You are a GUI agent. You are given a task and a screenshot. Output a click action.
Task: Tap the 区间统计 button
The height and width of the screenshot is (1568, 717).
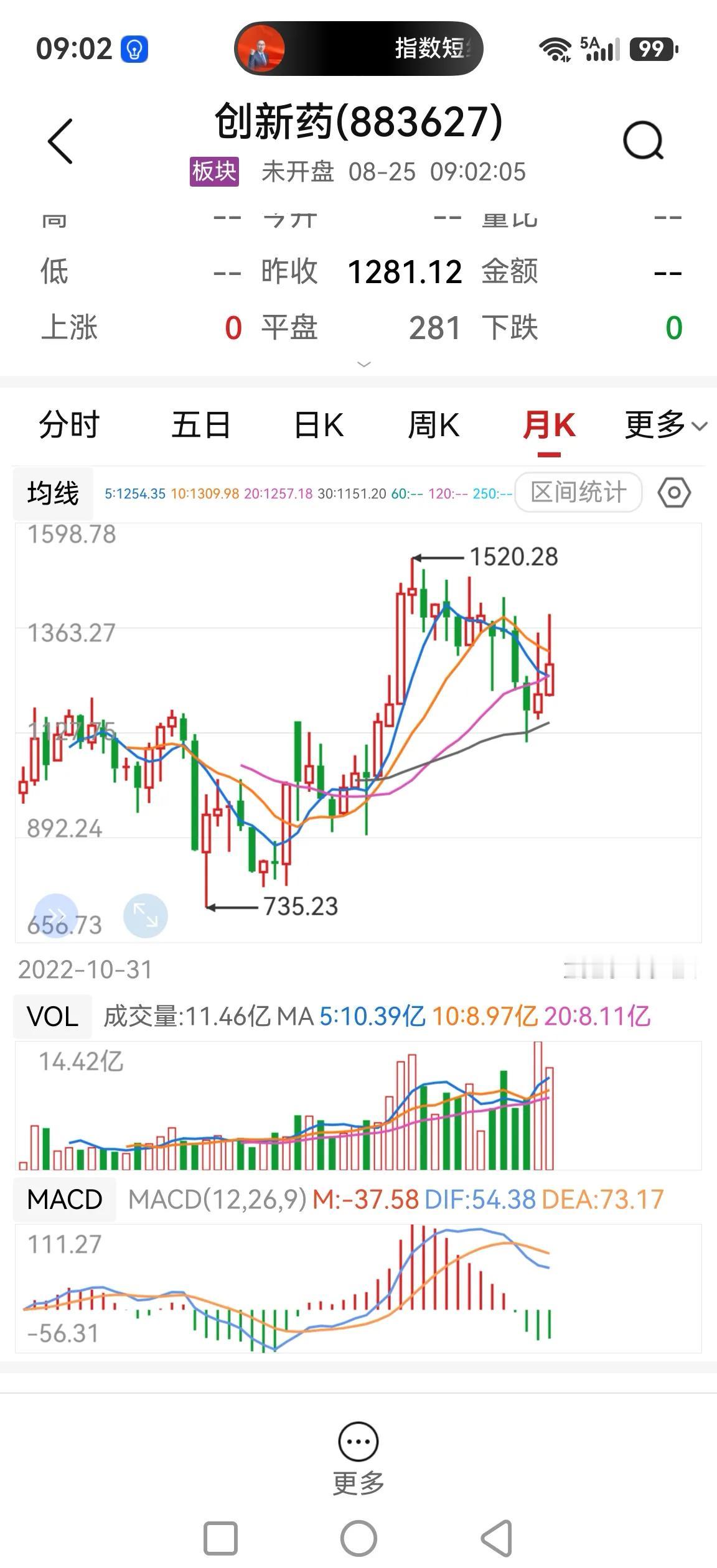point(578,492)
